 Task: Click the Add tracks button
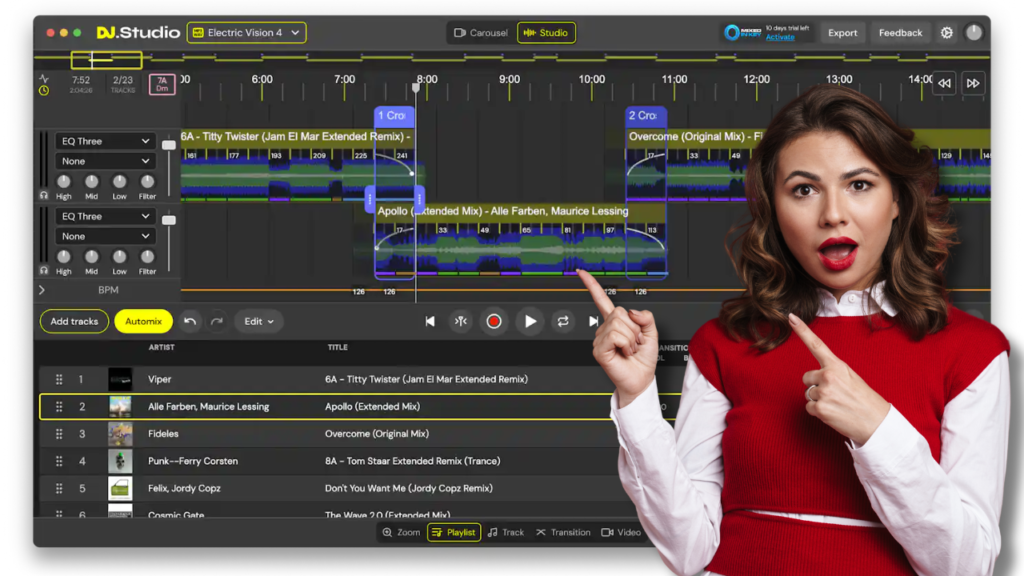(x=74, y=321)
